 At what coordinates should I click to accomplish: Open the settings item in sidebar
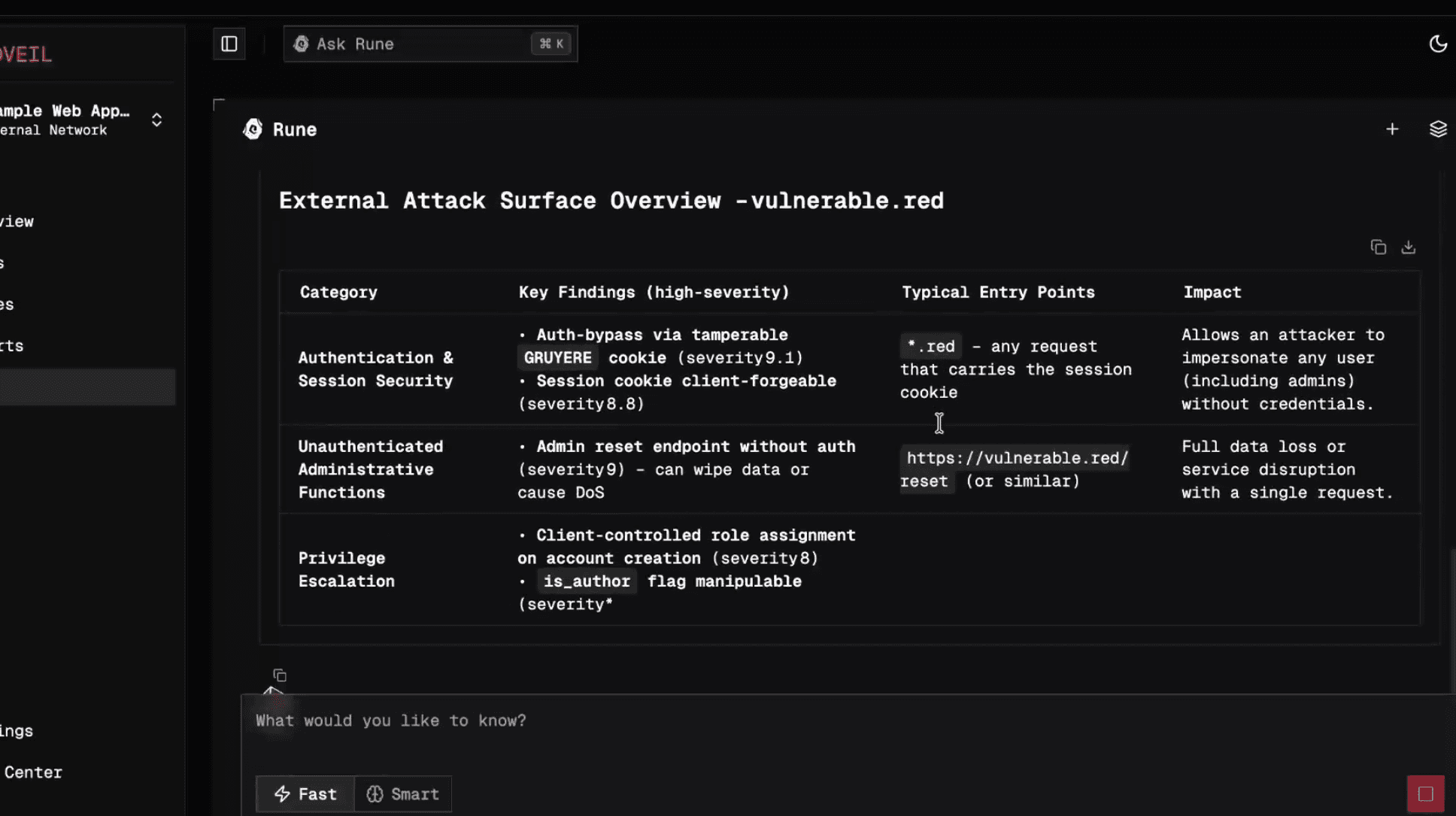point(17,731)
